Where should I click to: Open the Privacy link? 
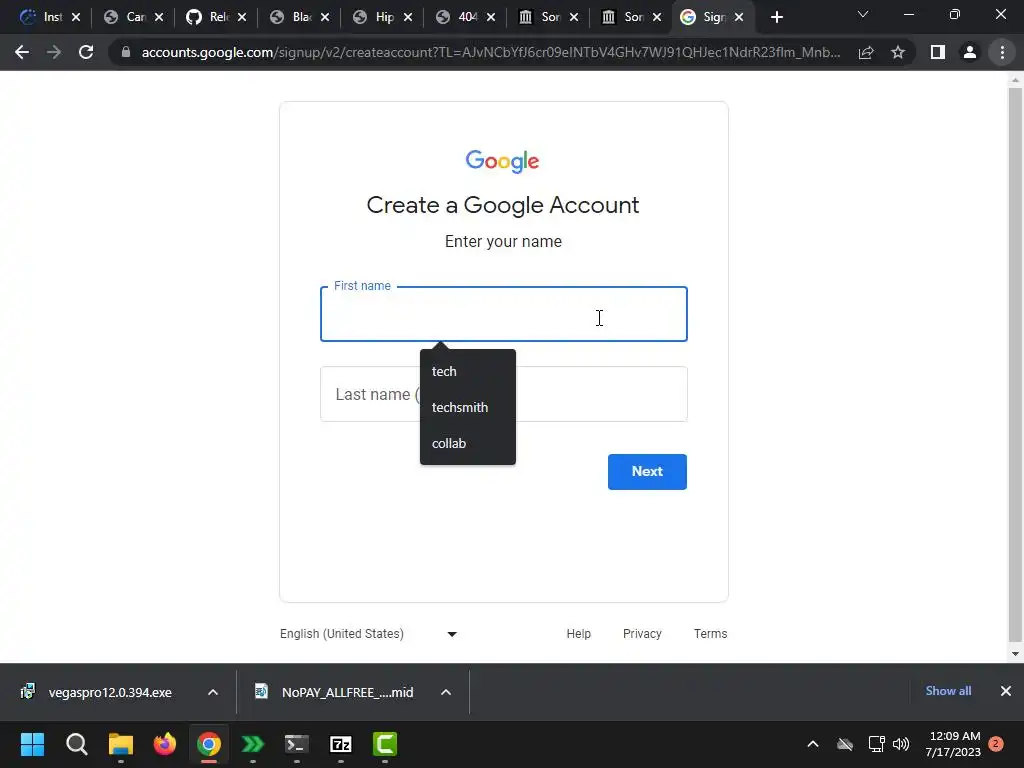(642, 633)
